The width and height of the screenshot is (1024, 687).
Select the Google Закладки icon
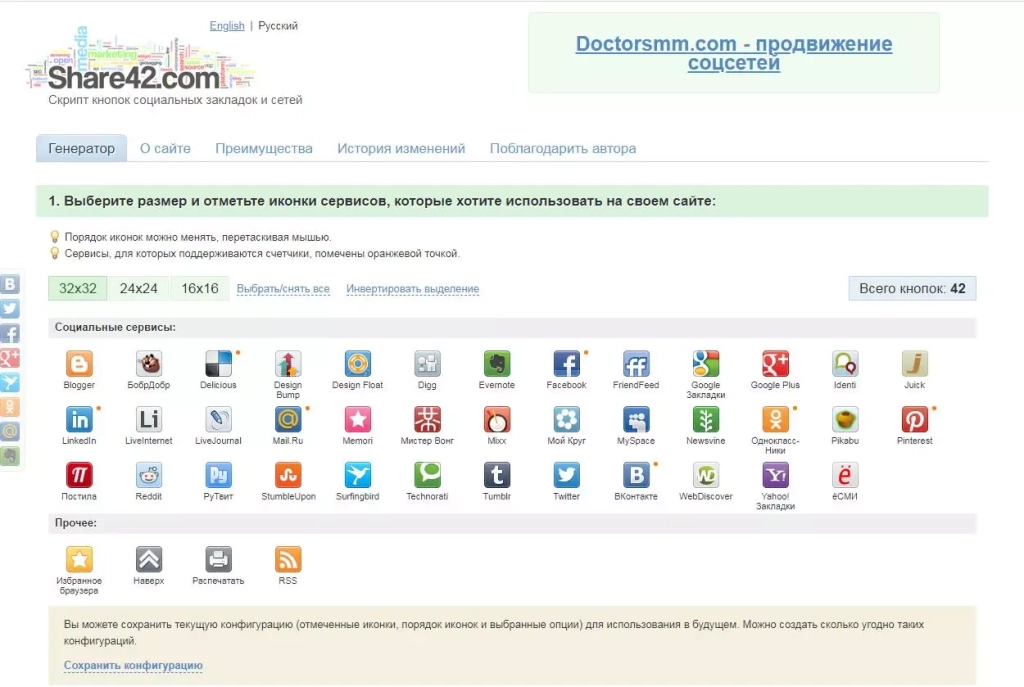(706, 364)
